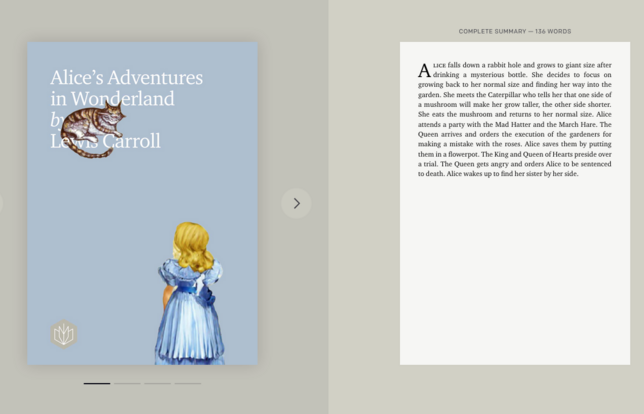Viewport: 644px width, 414px height.
Task: Click the Cheshire cat illustration on cover
Action: tap(93, 129)
